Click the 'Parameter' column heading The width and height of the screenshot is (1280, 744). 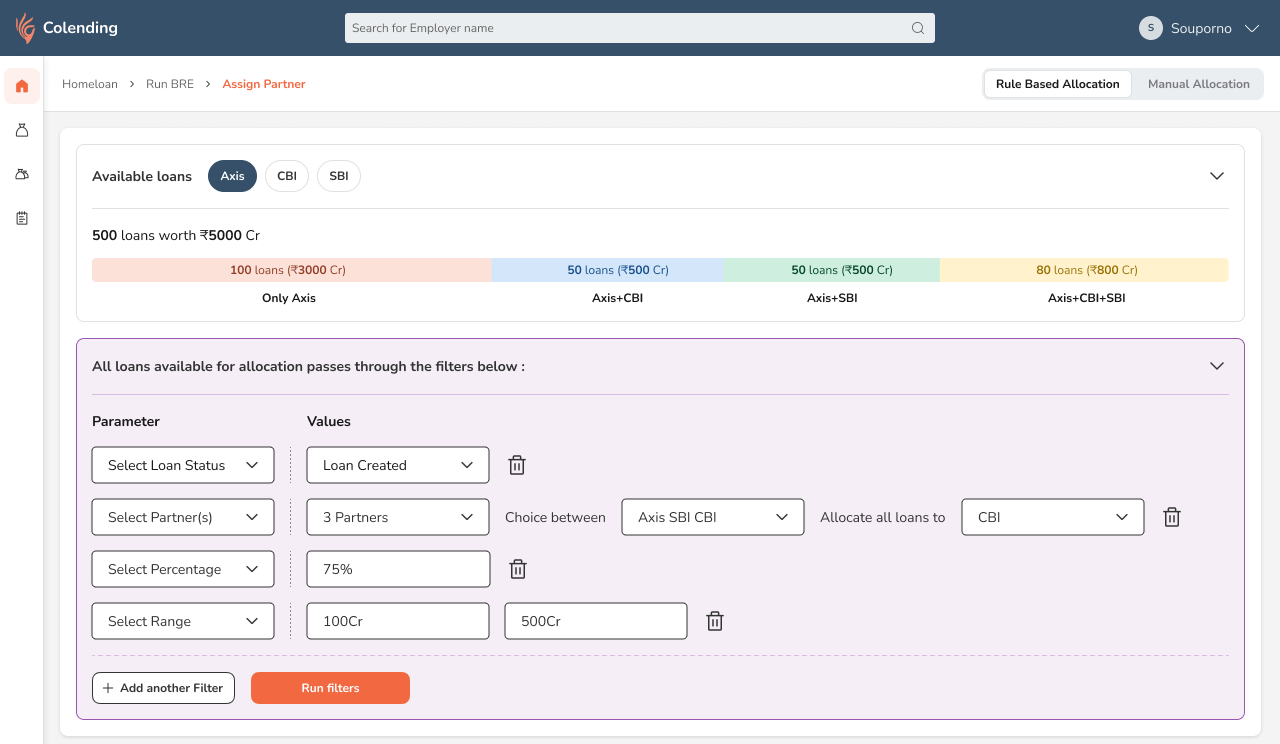pos(126,421)
